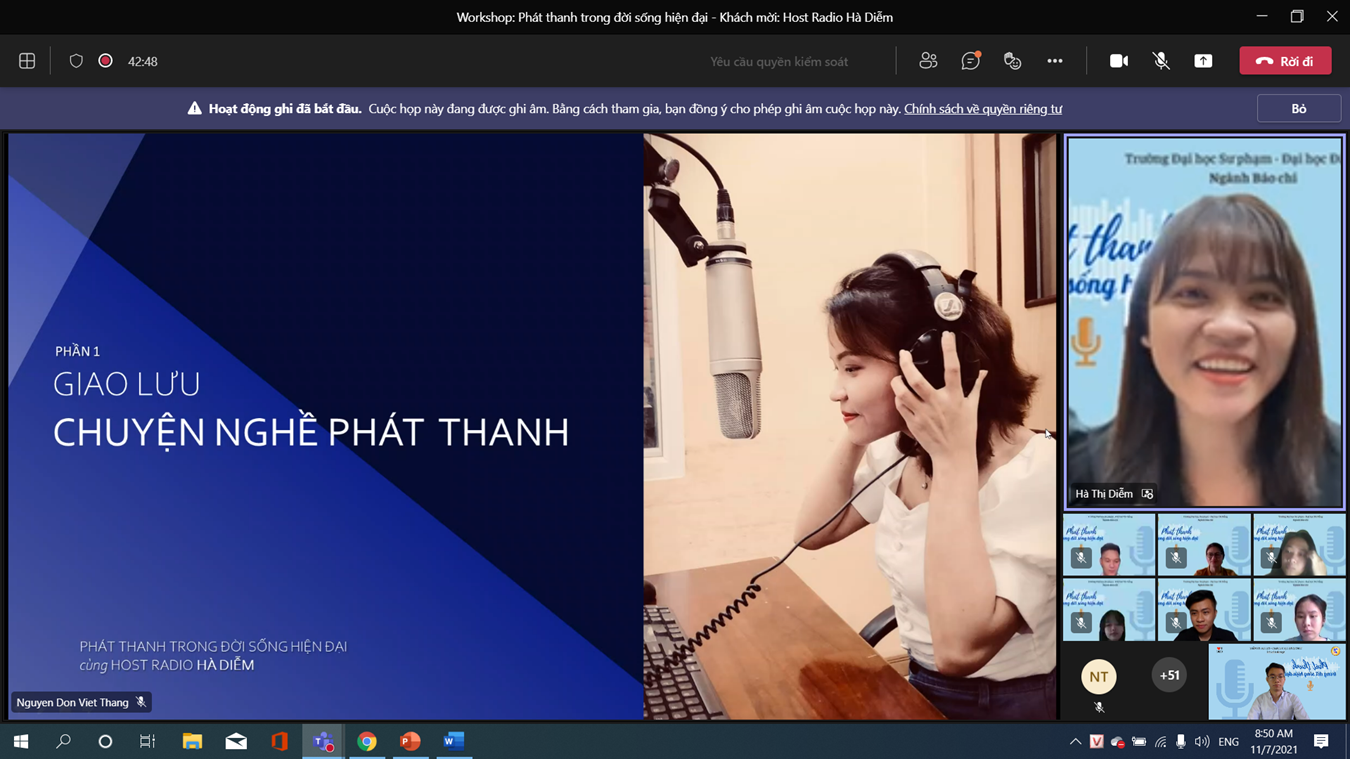Switch to Word on the taskbar
Screen dimensions: 1350x759
point(454,741)
